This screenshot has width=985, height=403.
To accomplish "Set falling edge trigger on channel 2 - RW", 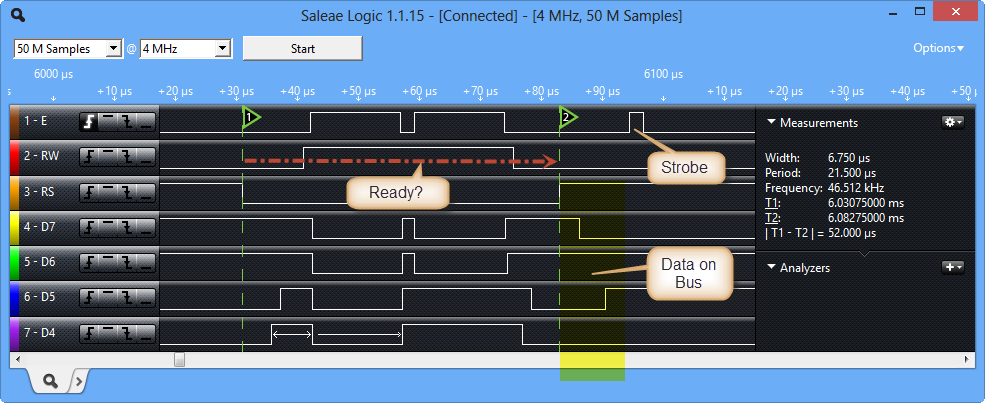I will tap(127, 156).
